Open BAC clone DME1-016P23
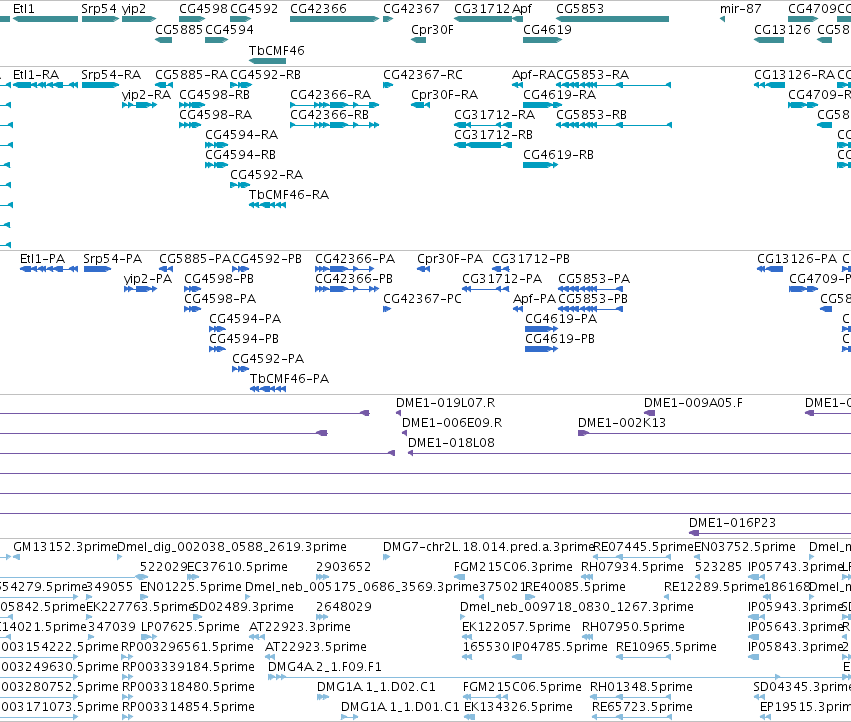The image size is (851, 722). click(770, 533)
